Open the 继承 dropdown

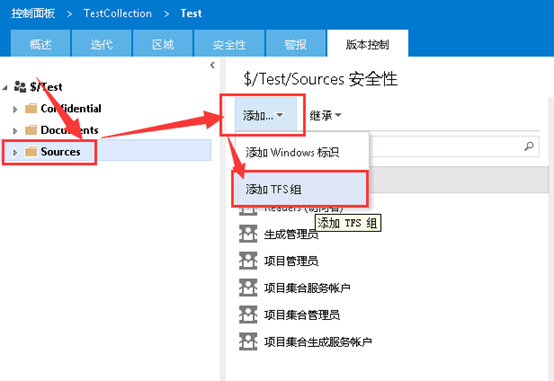tap(325, 115)
